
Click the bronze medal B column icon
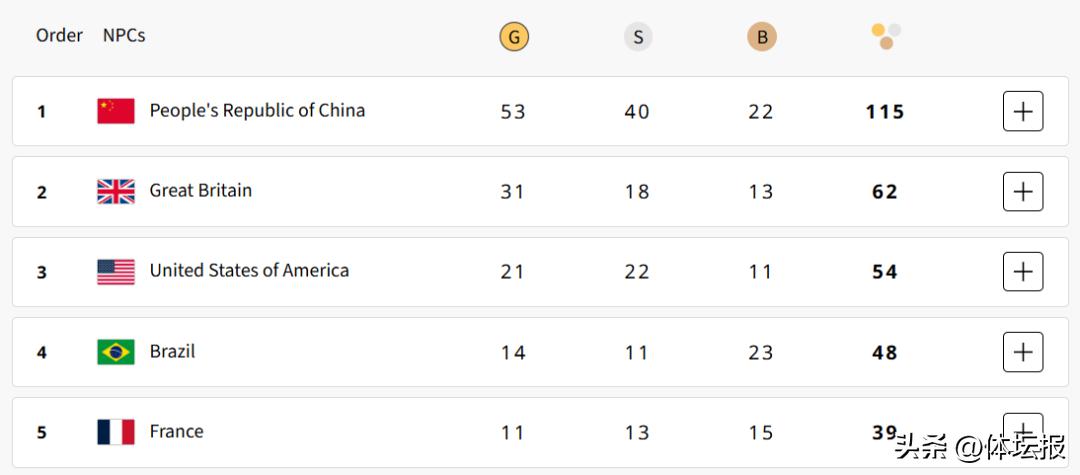point(761,38)
